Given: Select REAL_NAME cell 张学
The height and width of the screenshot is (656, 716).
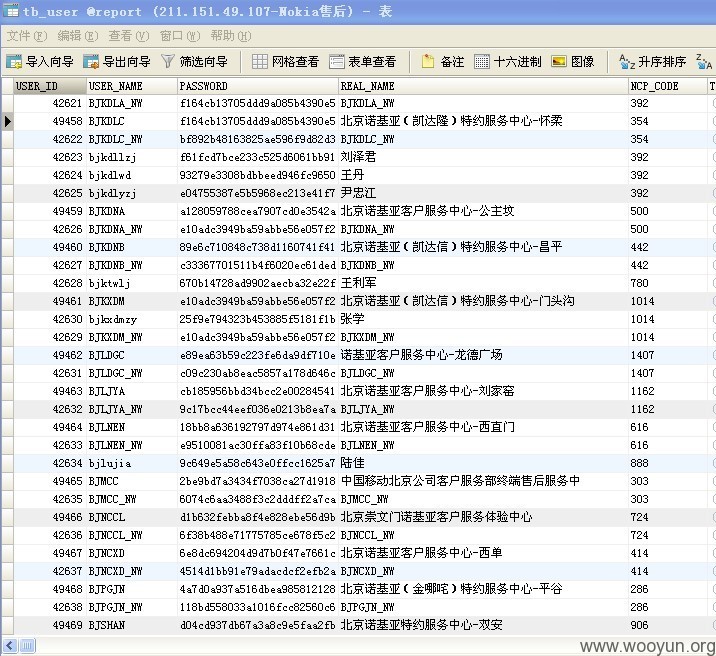Looking at the screenshot, I should click(x=483, y=319).
